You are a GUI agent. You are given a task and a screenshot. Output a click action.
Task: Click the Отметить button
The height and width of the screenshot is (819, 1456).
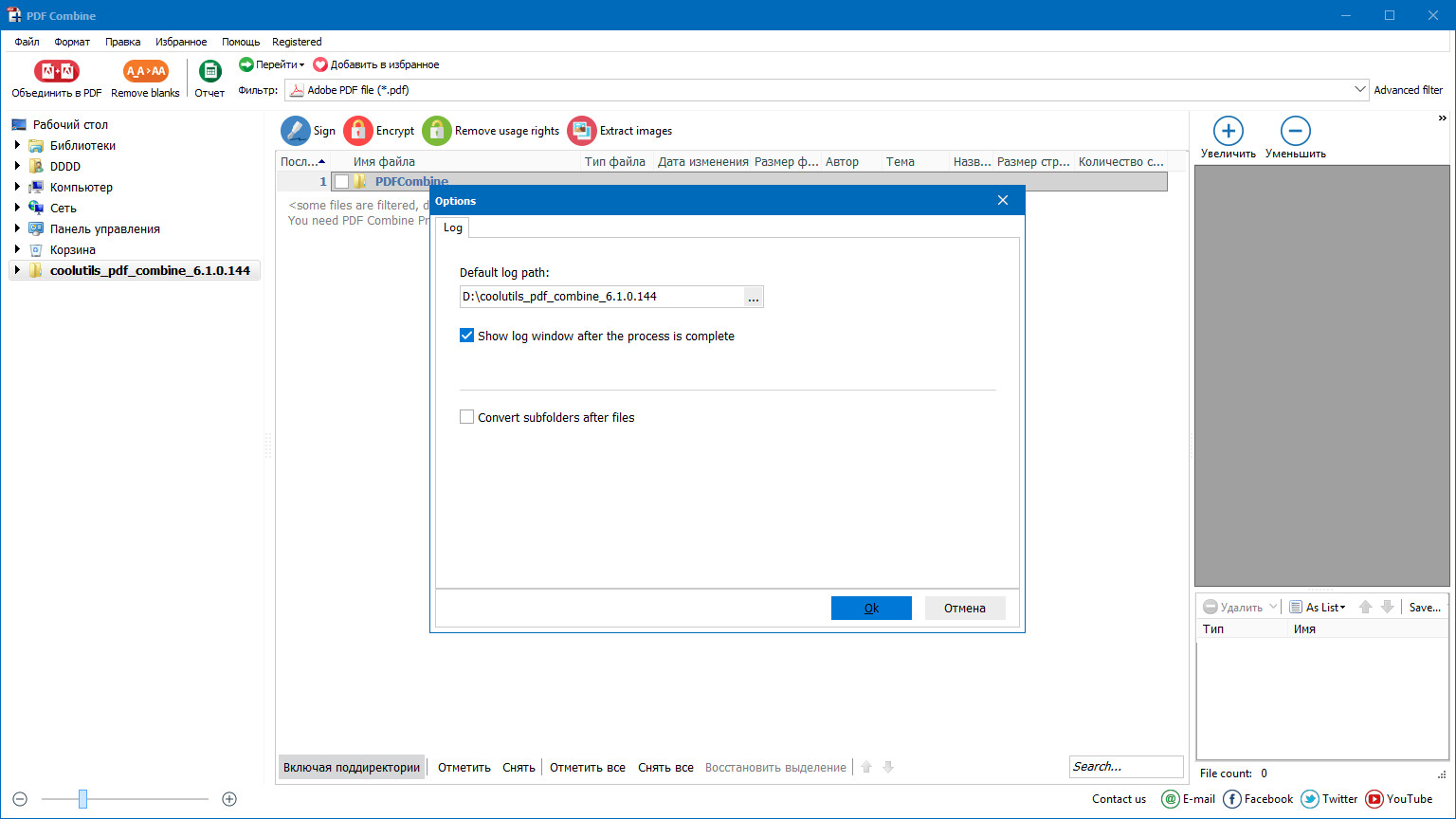click(x=464, y=768)
